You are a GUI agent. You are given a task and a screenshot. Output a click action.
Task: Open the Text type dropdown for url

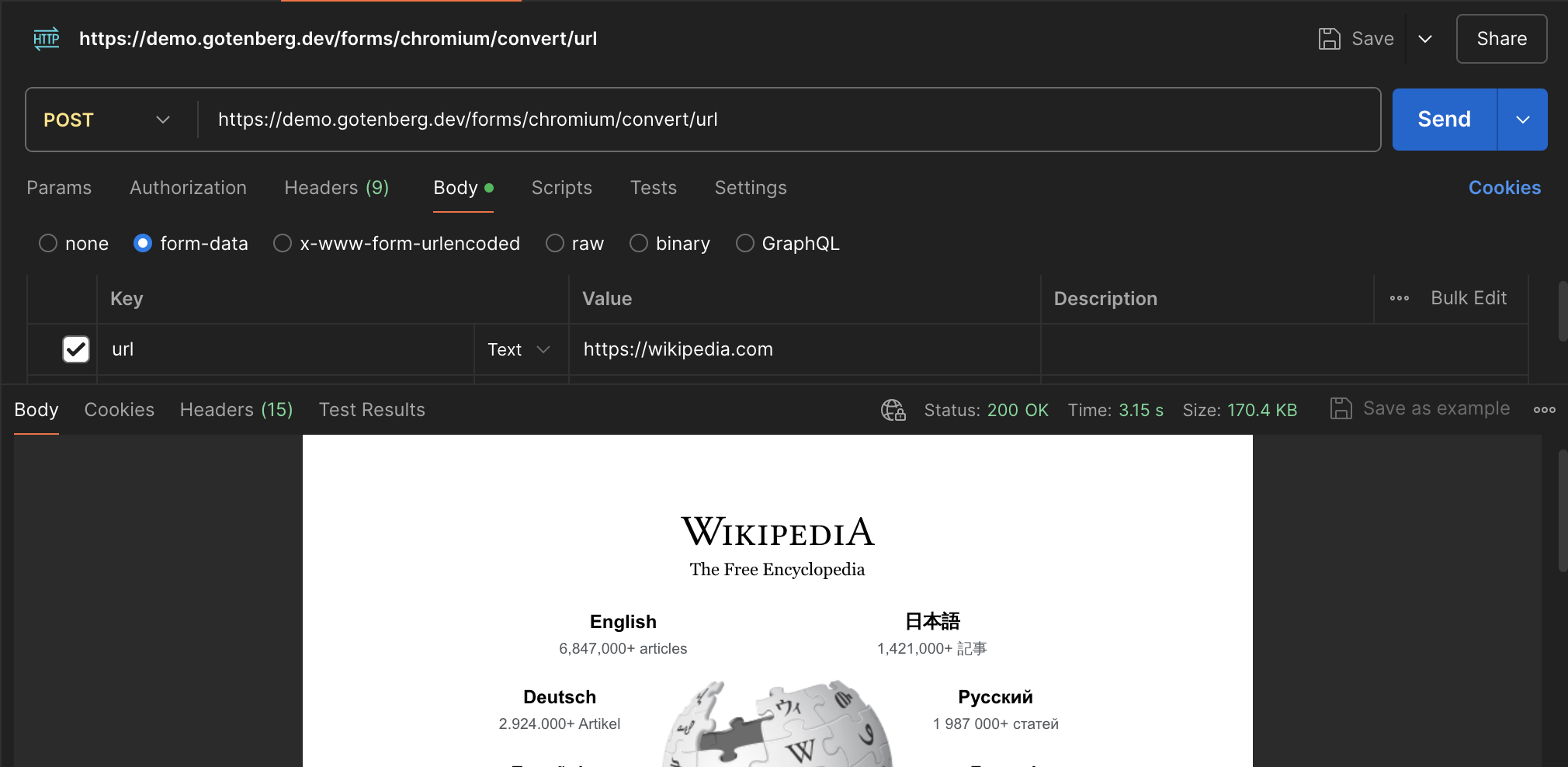519,349
